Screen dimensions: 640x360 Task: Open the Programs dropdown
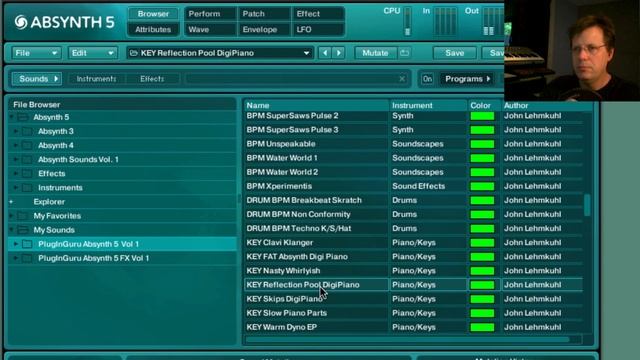tap(468, 79)
